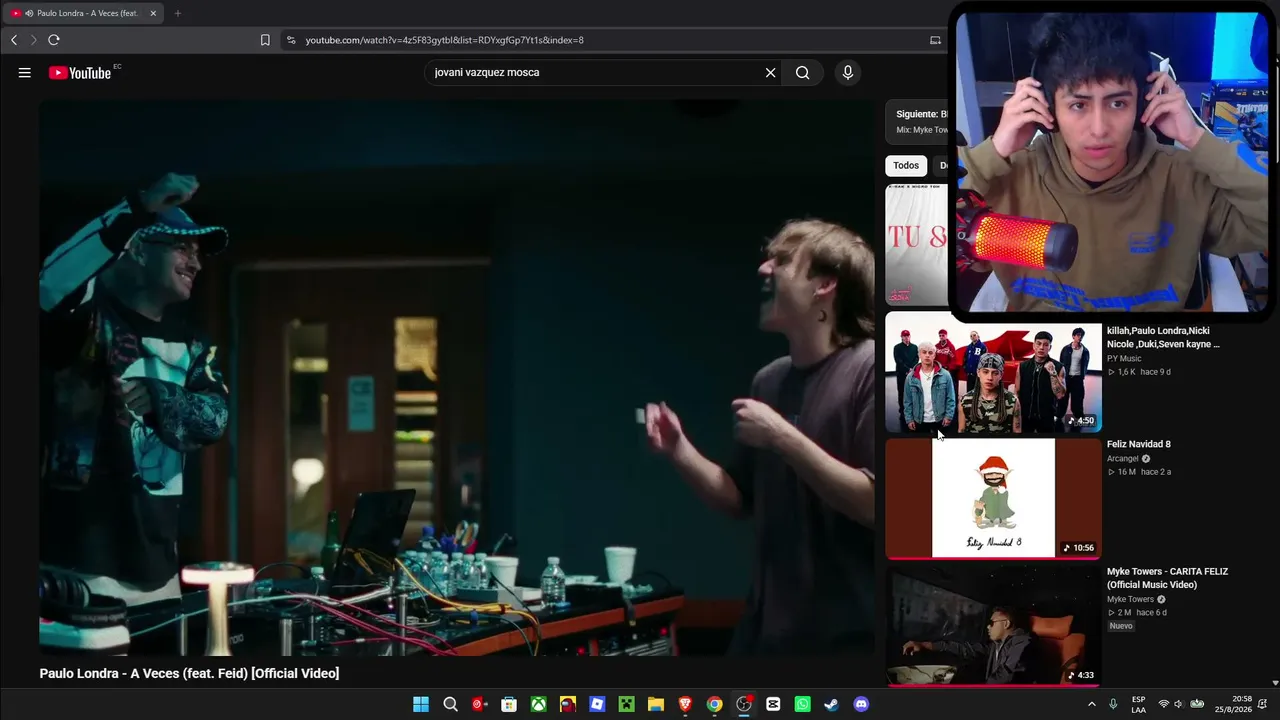
Task: Open Windows taskbar search
Action: [450, 704]
